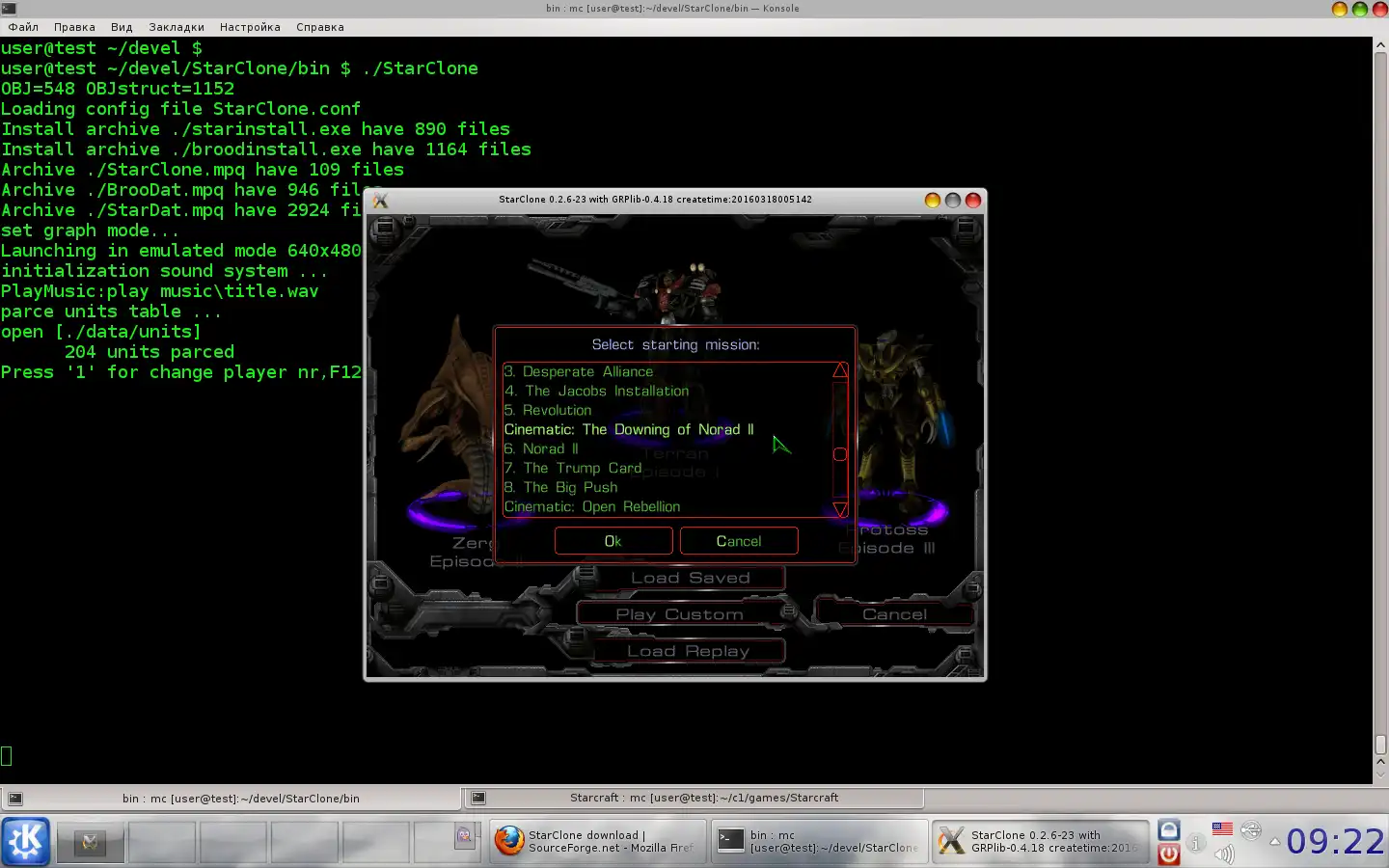1389x868 pixels.
Task: Open the Файл menu
Action: click(x=23, y=27)
